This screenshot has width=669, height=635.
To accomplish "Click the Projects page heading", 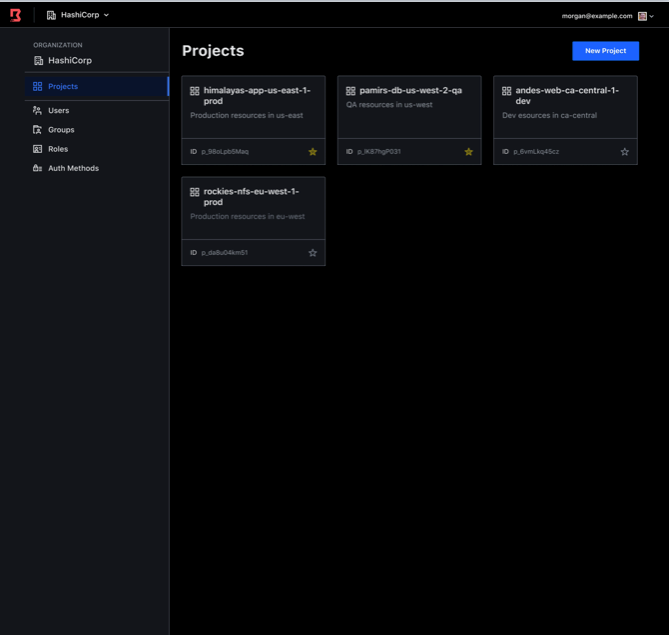I will (x=213, y=51).
